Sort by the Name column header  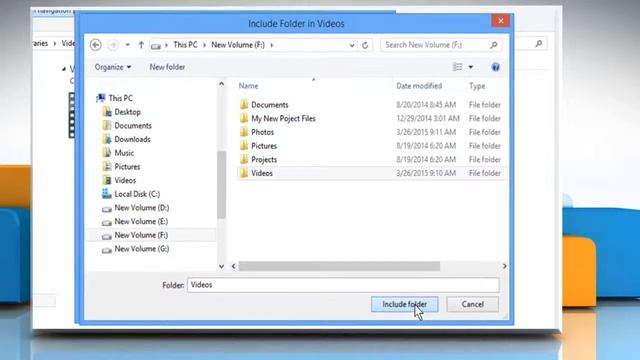248,86
